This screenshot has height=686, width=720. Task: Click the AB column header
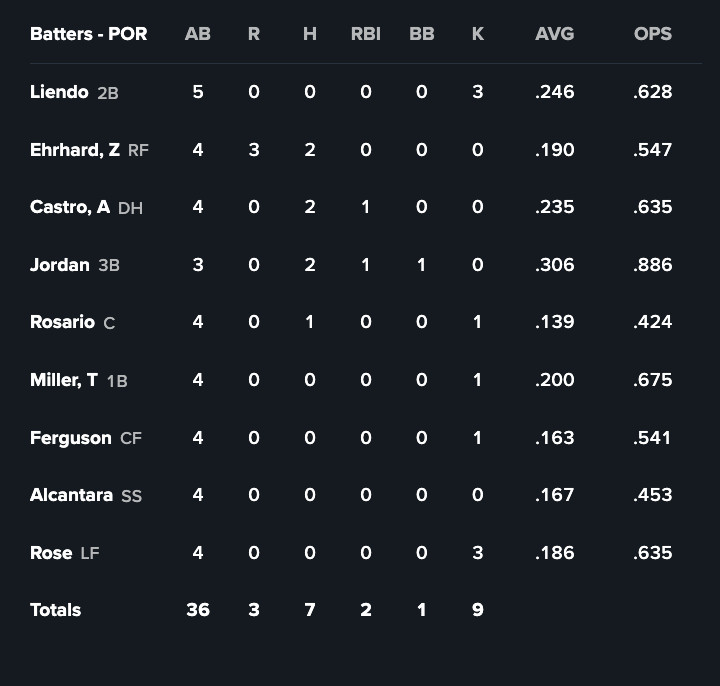coord(198,34)
